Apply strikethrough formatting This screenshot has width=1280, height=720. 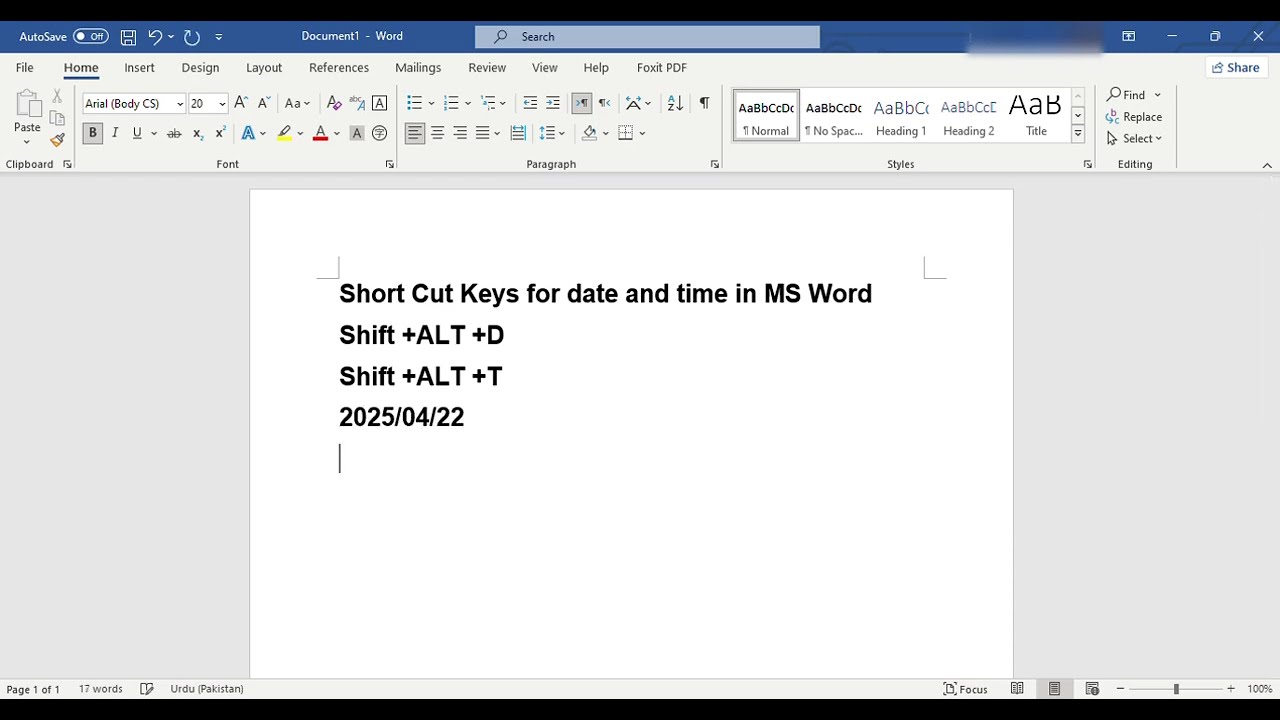(x=174, y=133)
